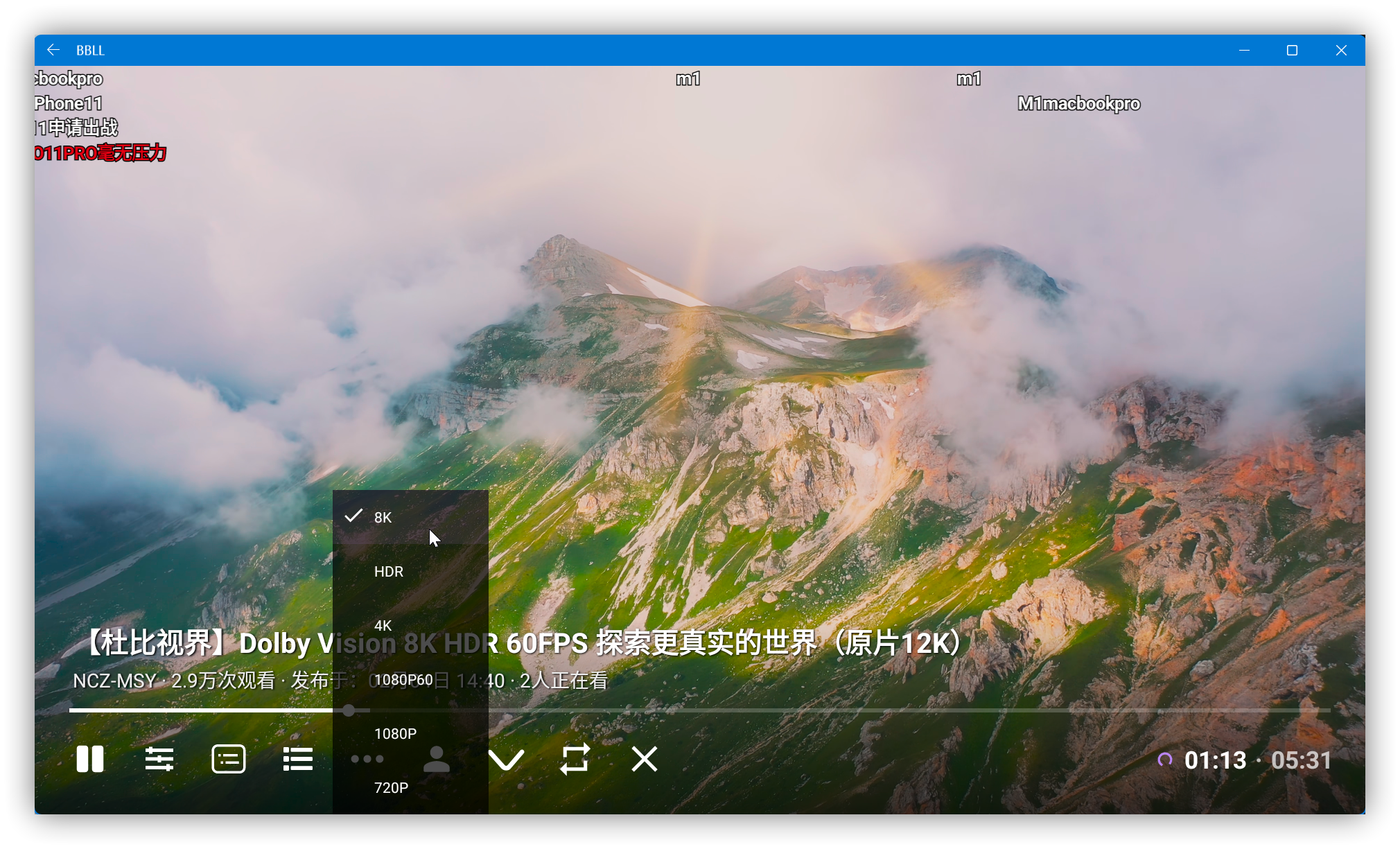This screenshot has width=1400, height=849.
Task: Click the BBLL title in the titlebar
Action: click(x=91, y=50)
